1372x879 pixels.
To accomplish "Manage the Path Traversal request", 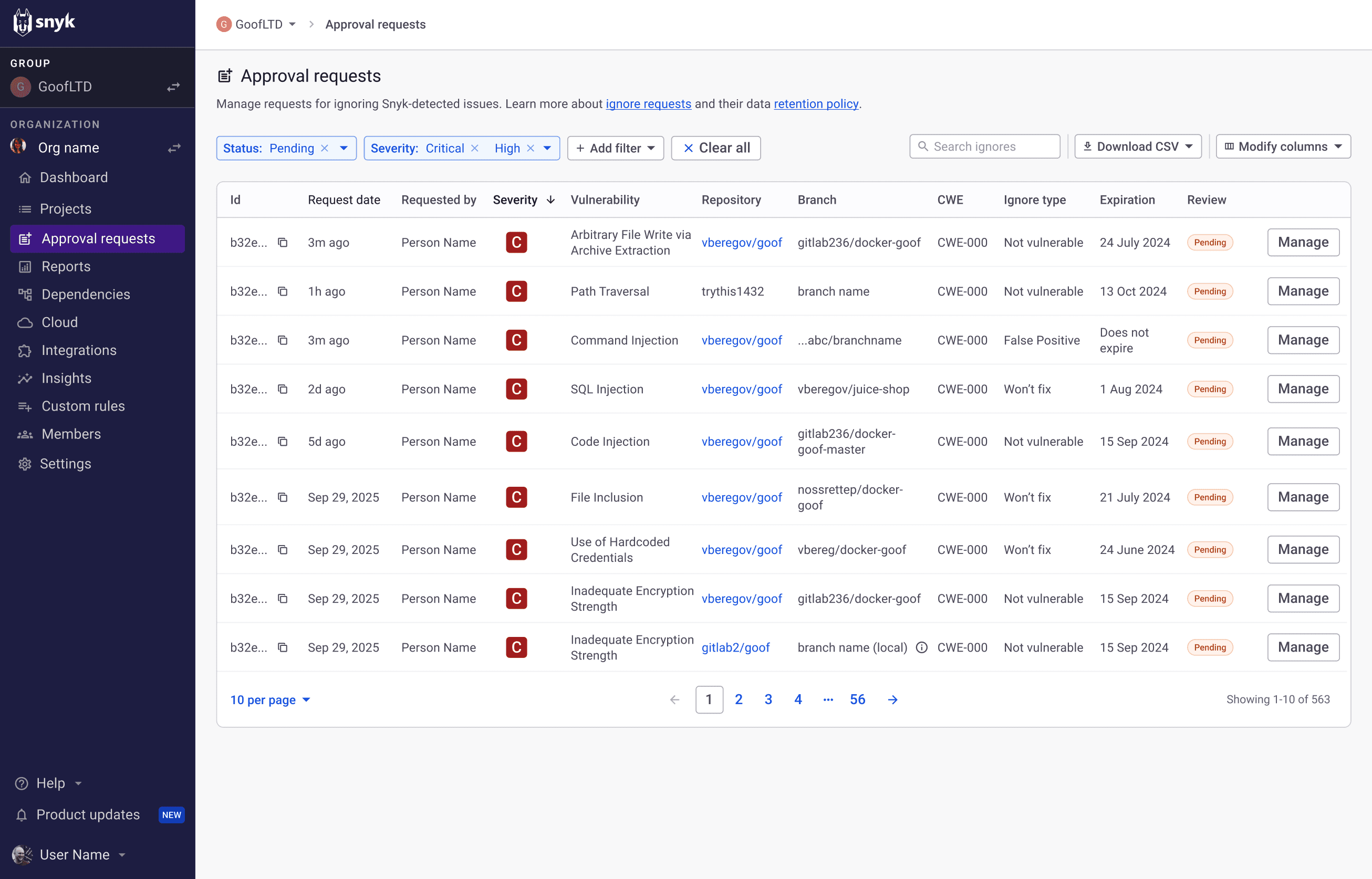I will point(1304,291).
